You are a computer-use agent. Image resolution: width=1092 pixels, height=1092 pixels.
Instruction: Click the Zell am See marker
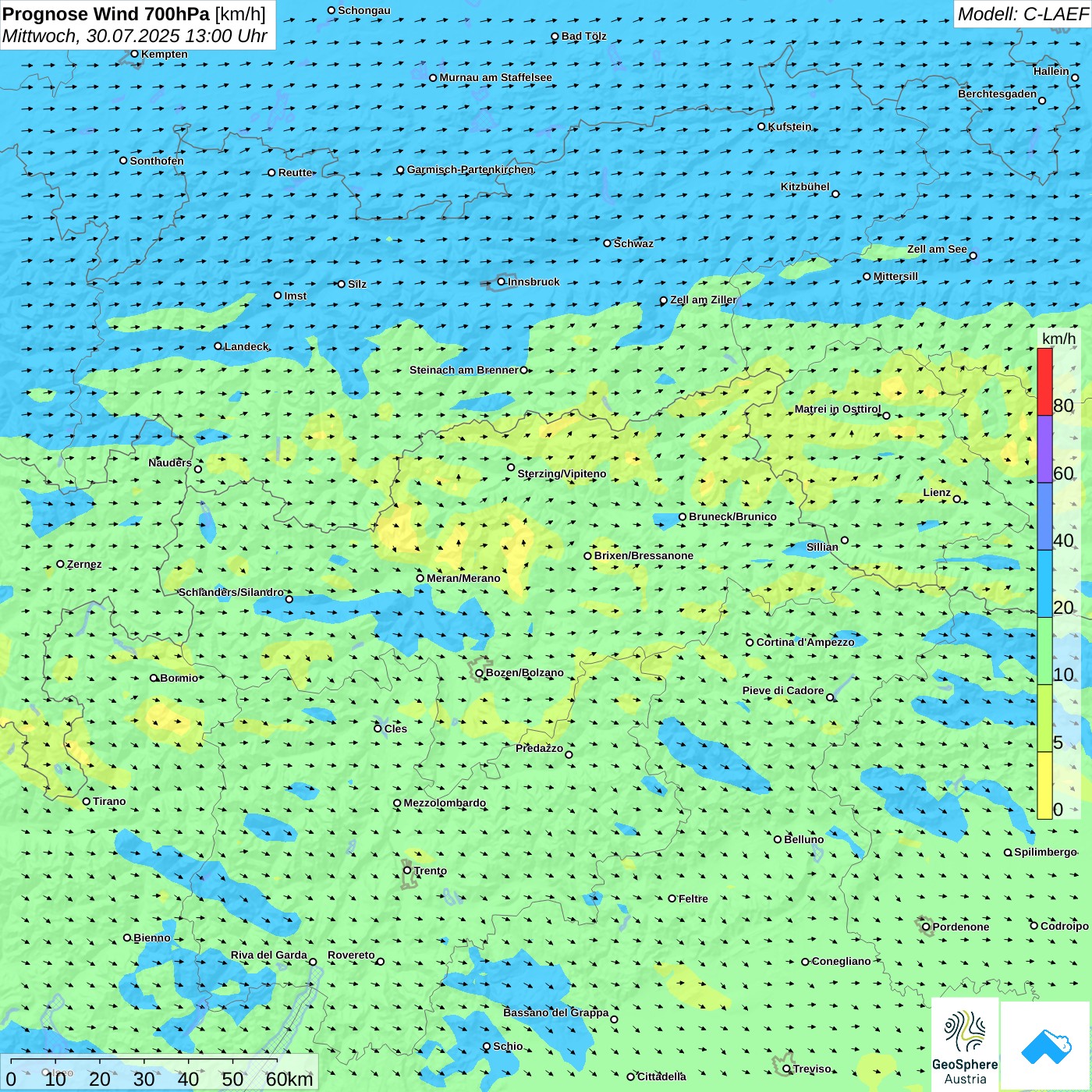973,255
